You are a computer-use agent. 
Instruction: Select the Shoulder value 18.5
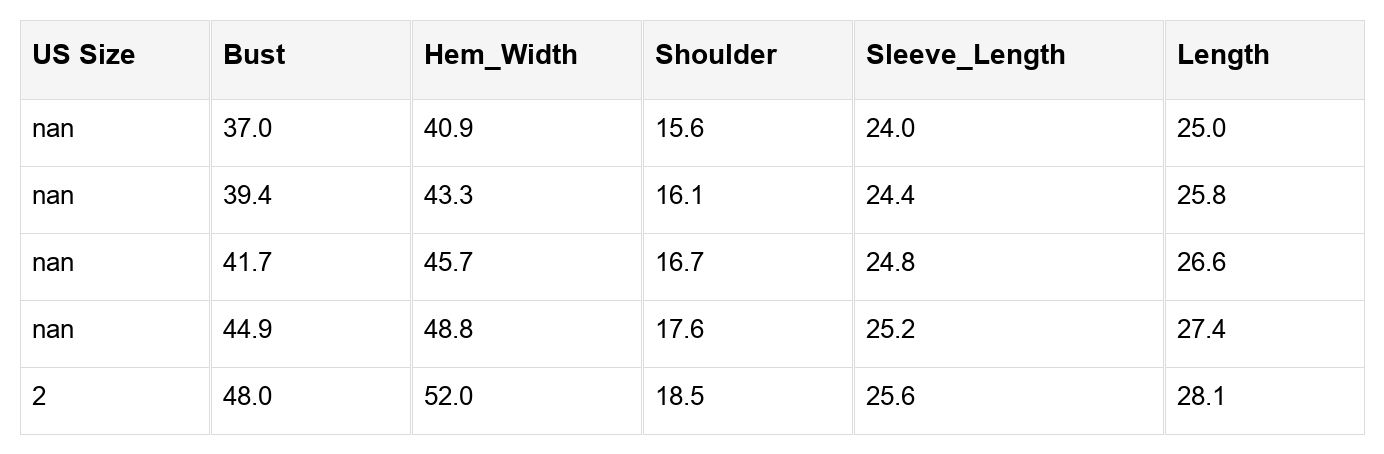point(679,397)
